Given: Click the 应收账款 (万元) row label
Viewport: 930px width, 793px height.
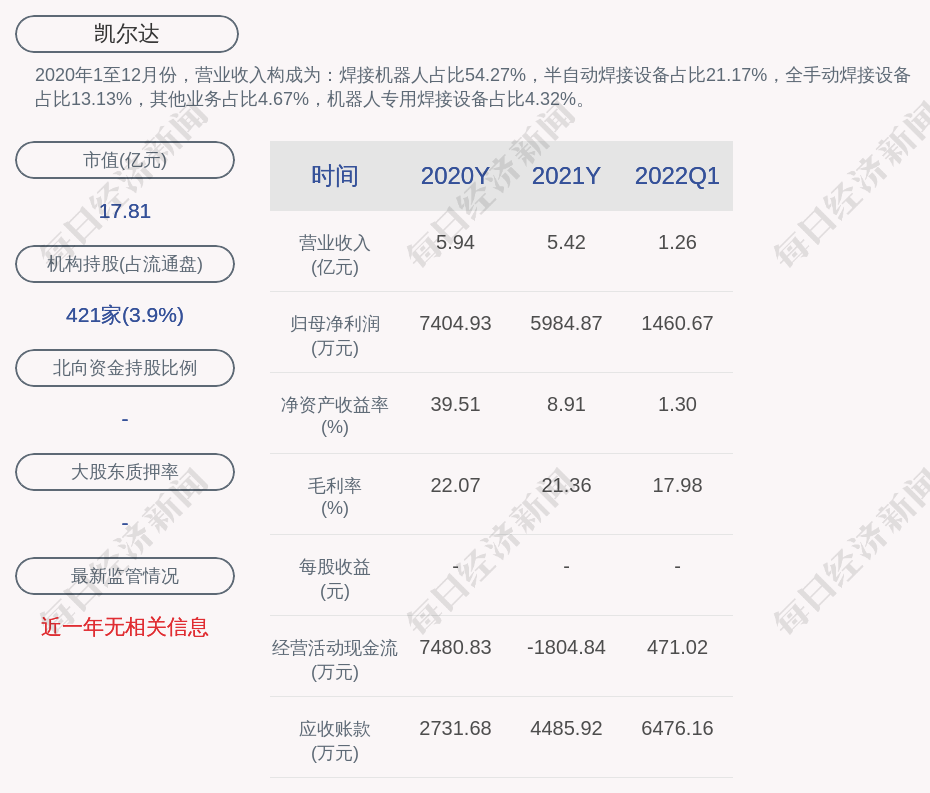Looking at the screenshot, I should pyautogui.click(x=335, y=740).
